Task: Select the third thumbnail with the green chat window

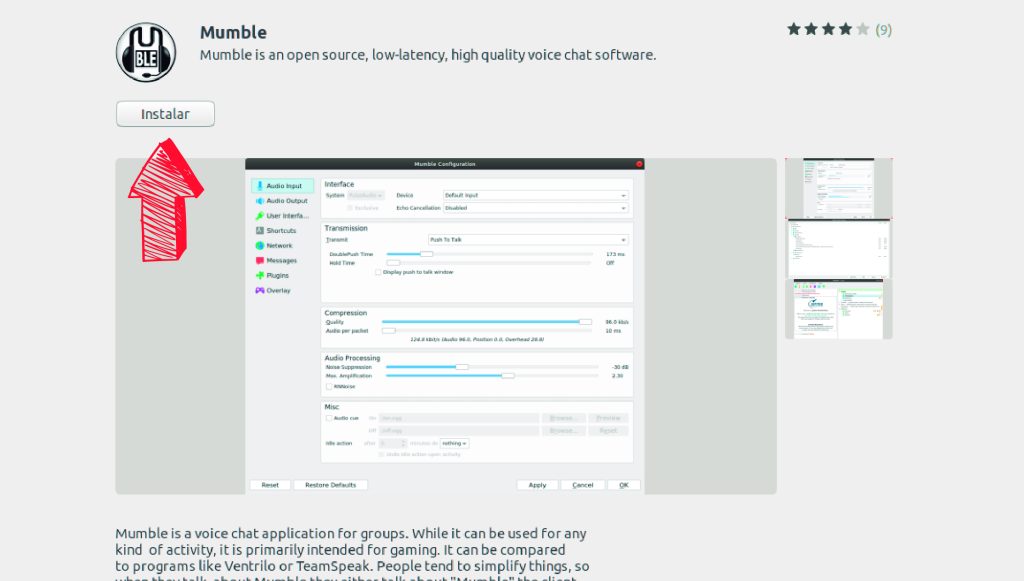Action: click(839, 309)
